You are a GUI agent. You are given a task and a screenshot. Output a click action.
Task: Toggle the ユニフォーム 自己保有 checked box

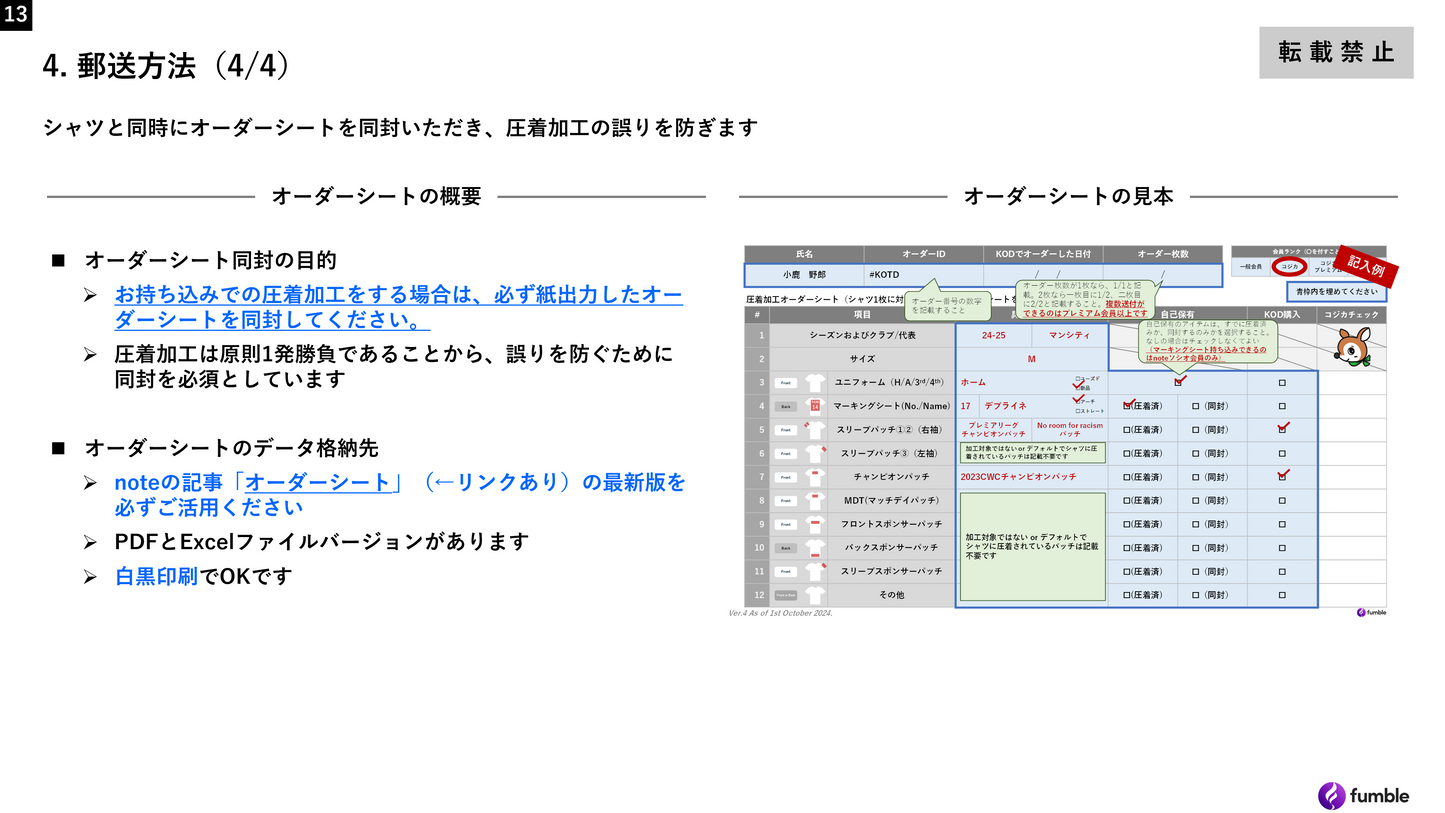click(x=1179, y=381)
